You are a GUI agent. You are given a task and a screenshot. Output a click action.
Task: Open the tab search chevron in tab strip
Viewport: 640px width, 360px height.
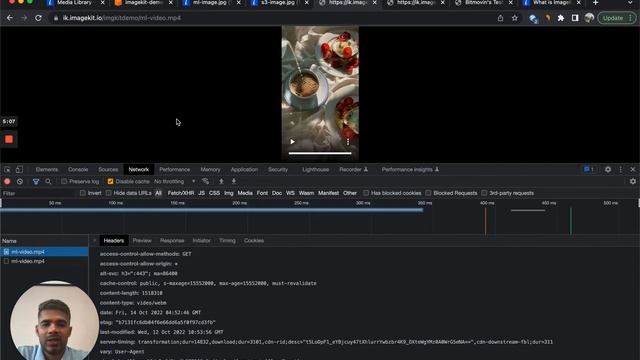coord(630,3)
